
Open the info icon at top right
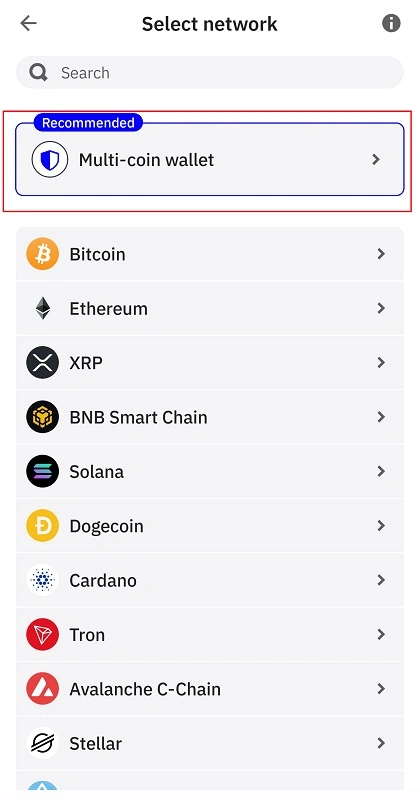pyautogui.click(x=391, y=23)
